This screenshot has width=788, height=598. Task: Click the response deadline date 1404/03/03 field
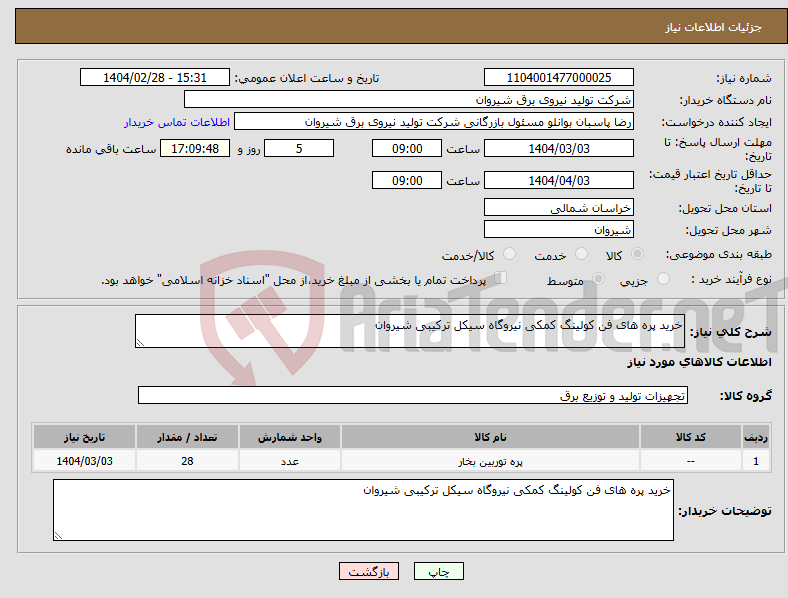[x=558, y=148]
